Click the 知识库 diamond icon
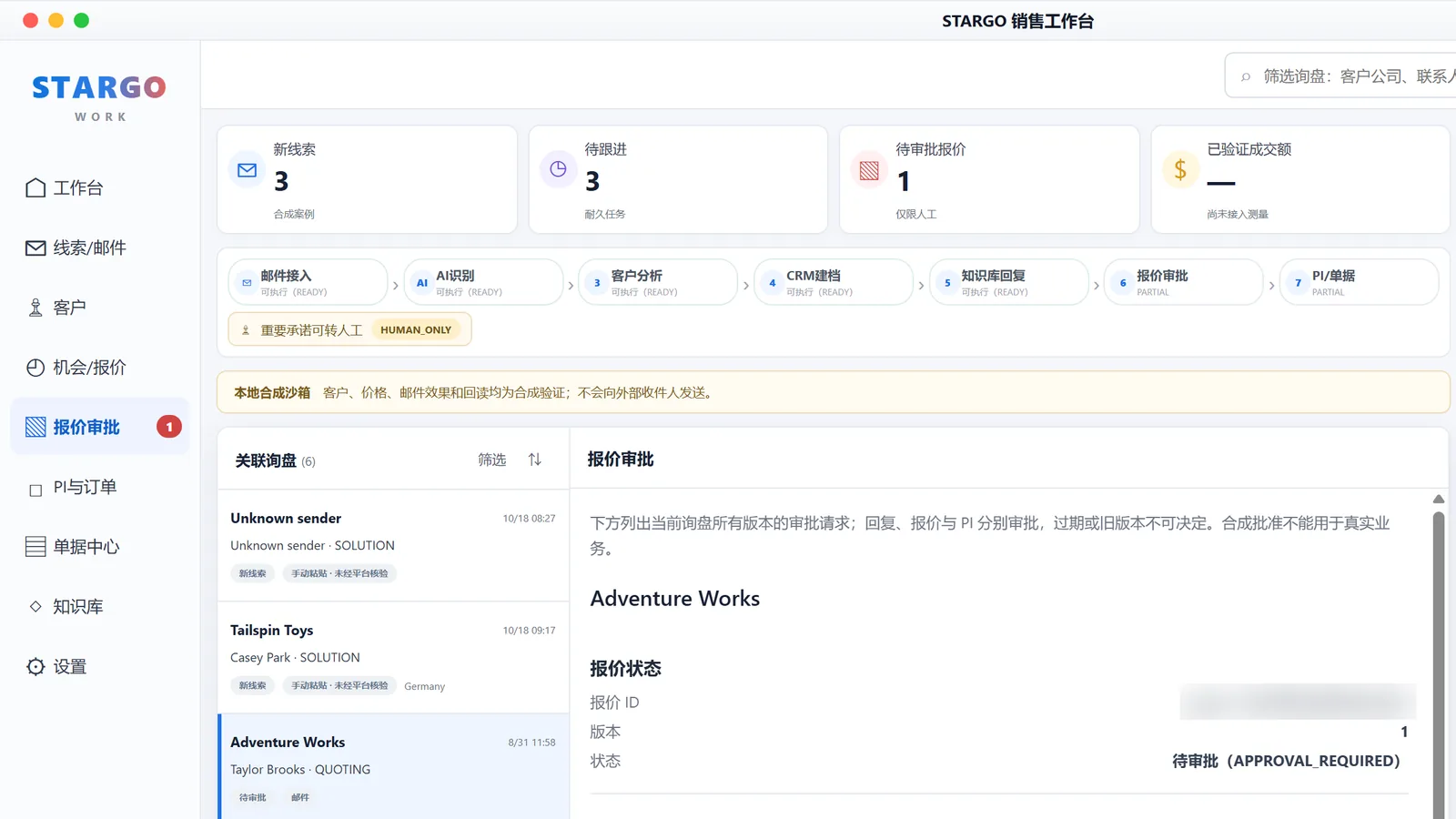The image size is (1456, 819). click(35, 606)
